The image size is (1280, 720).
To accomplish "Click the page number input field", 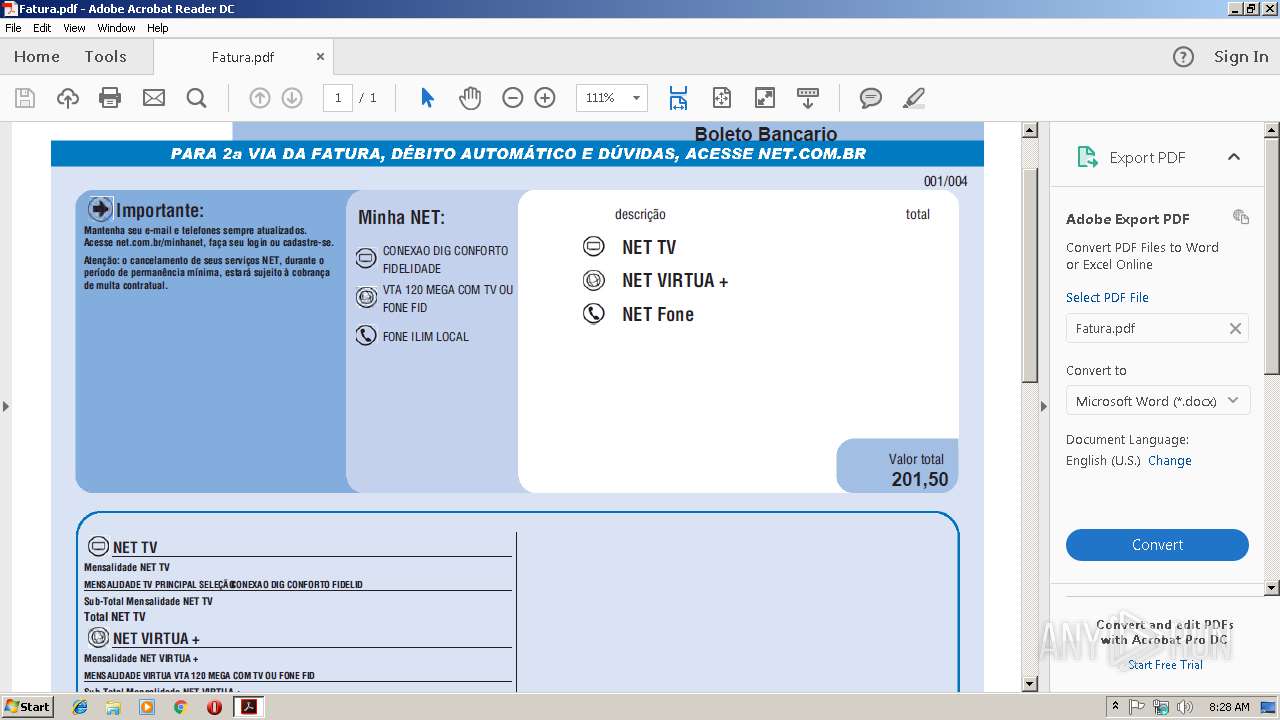I will 338,98.
